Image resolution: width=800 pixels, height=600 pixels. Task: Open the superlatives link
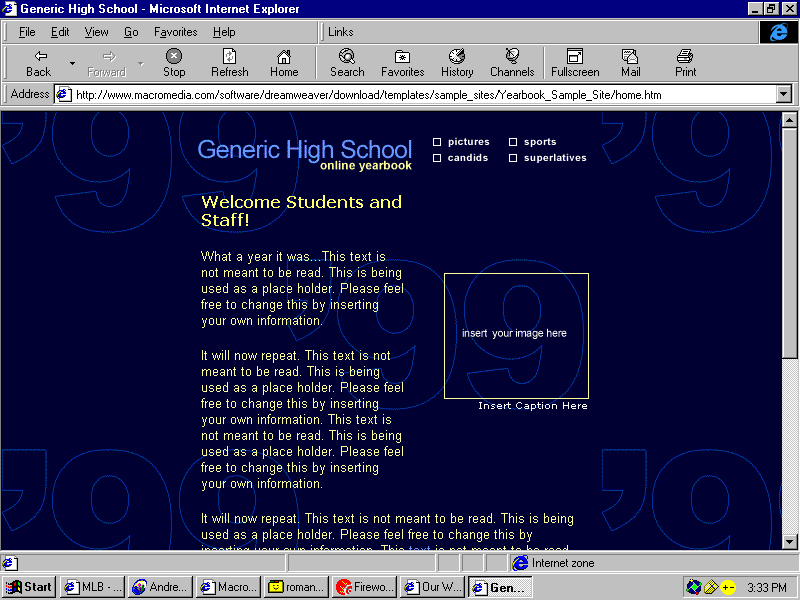555,158
